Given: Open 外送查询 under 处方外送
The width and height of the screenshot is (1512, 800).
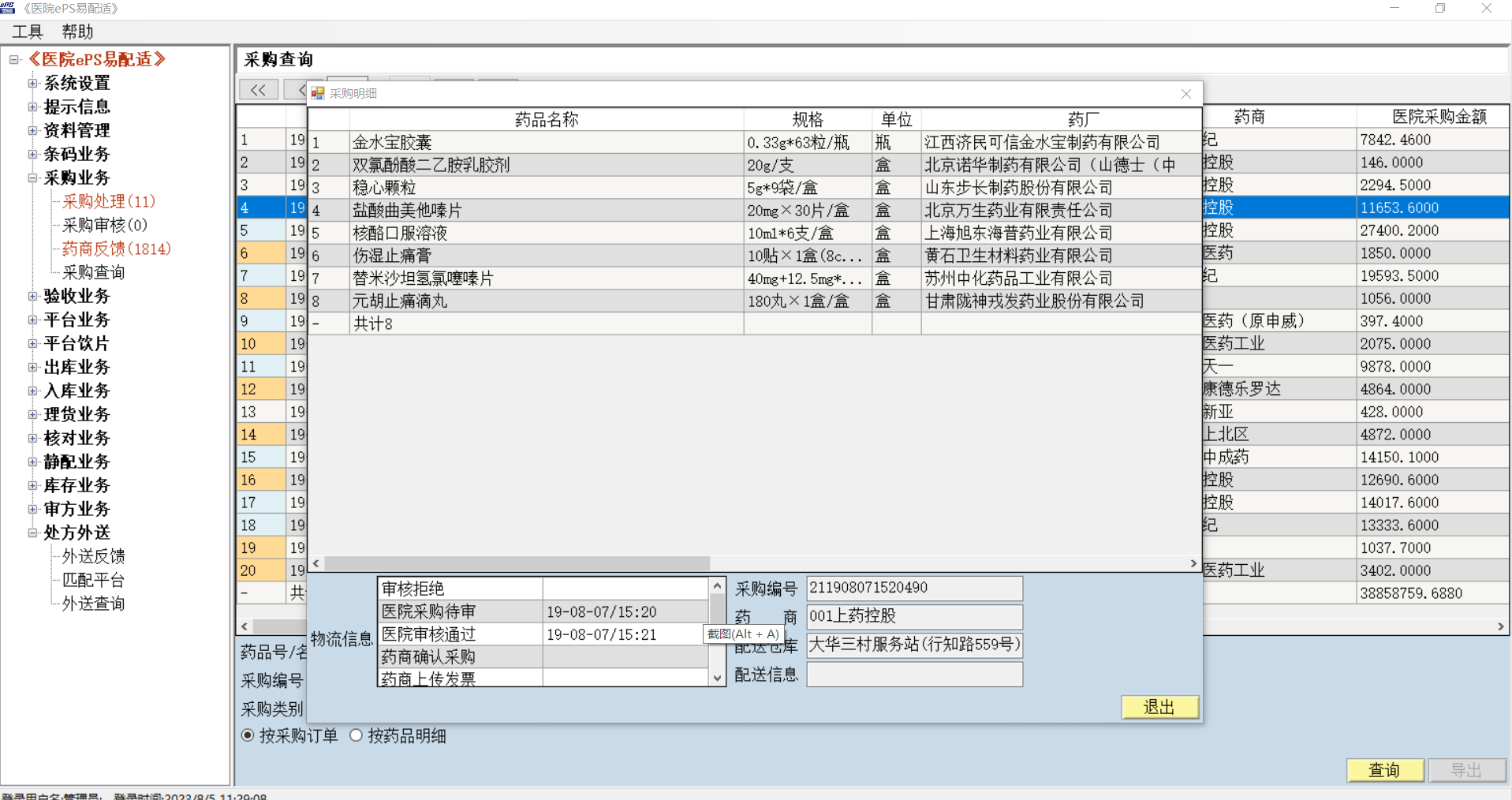Looking at the screenshot, I should (x=93, y=604).
